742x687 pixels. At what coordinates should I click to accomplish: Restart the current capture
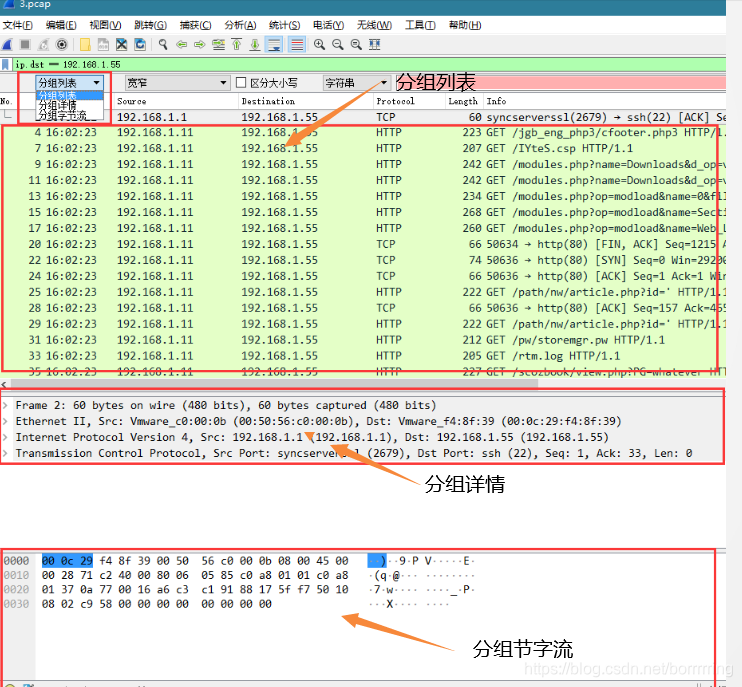click(44, 45)
